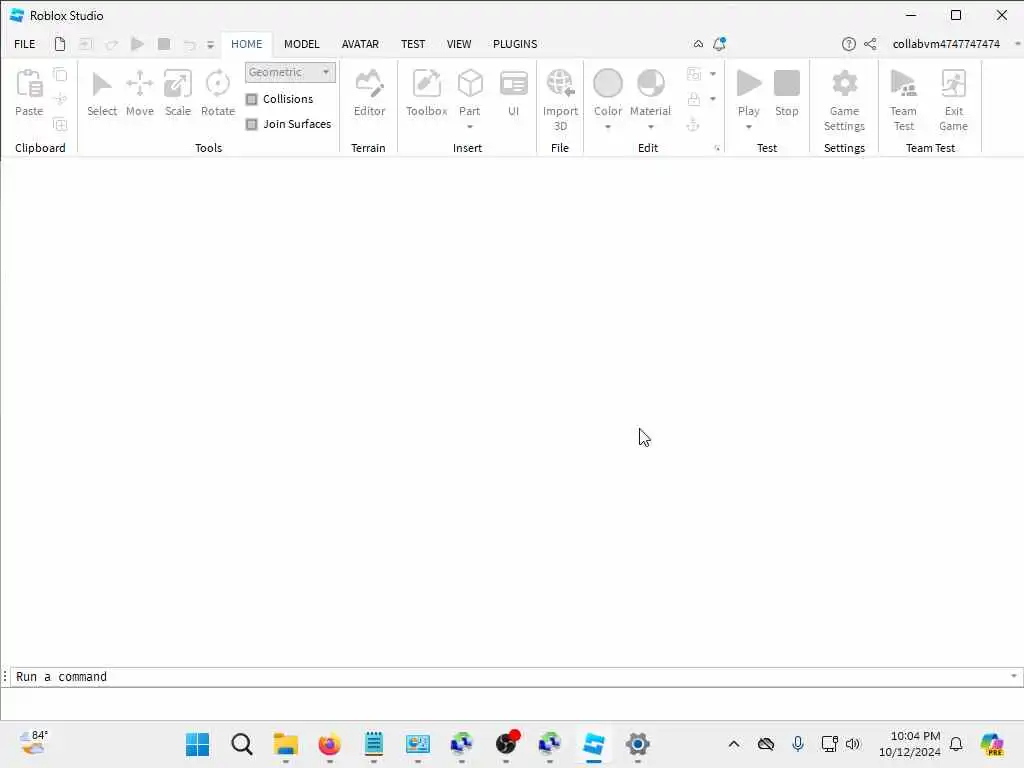Switch to the HOME tab

point(246,44)
